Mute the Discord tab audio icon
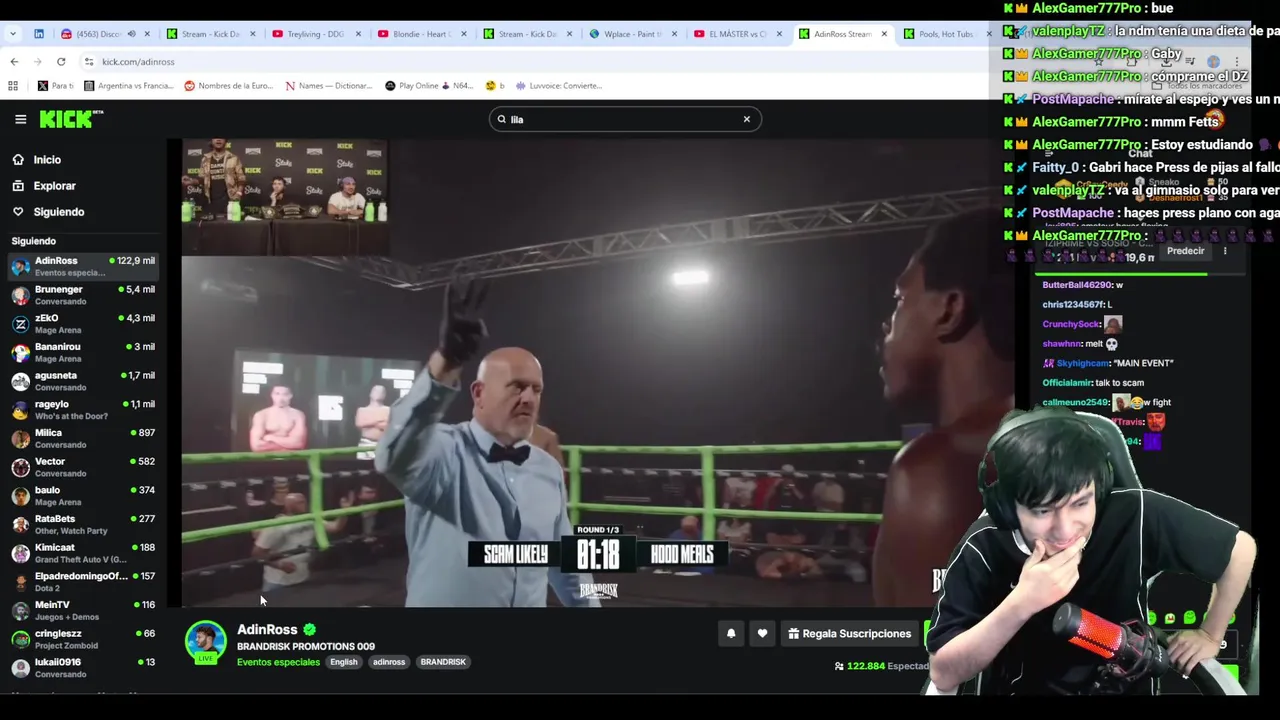The height and width of the screenshot is (720, 1280). pos(131,34)
